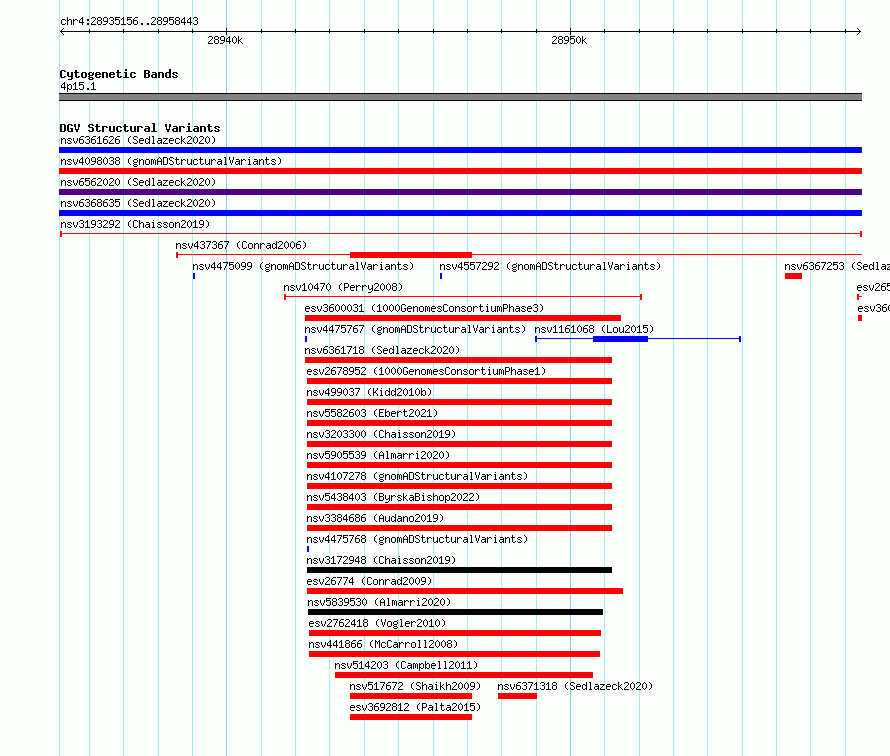Click the left arrow of the ruler
Image resolution: width=890 pixels, height=756 pixels.
[62, 32]
